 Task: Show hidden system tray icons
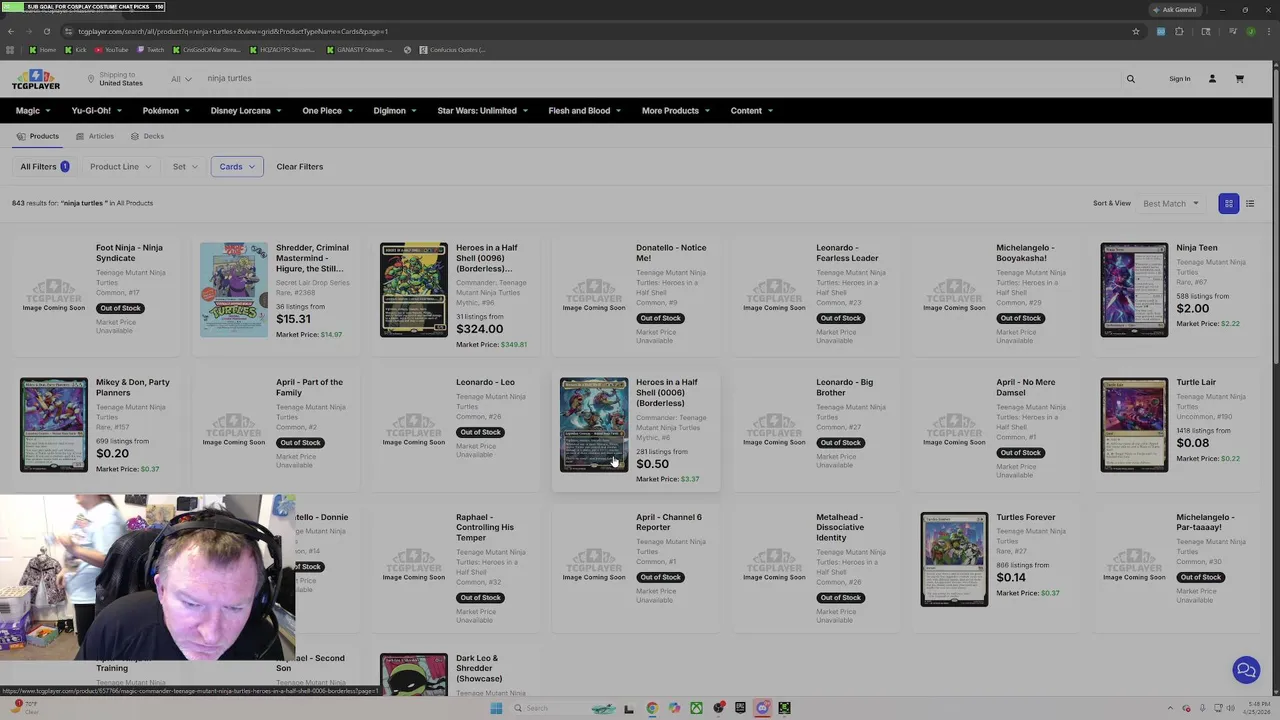[x=1171, y=708]
